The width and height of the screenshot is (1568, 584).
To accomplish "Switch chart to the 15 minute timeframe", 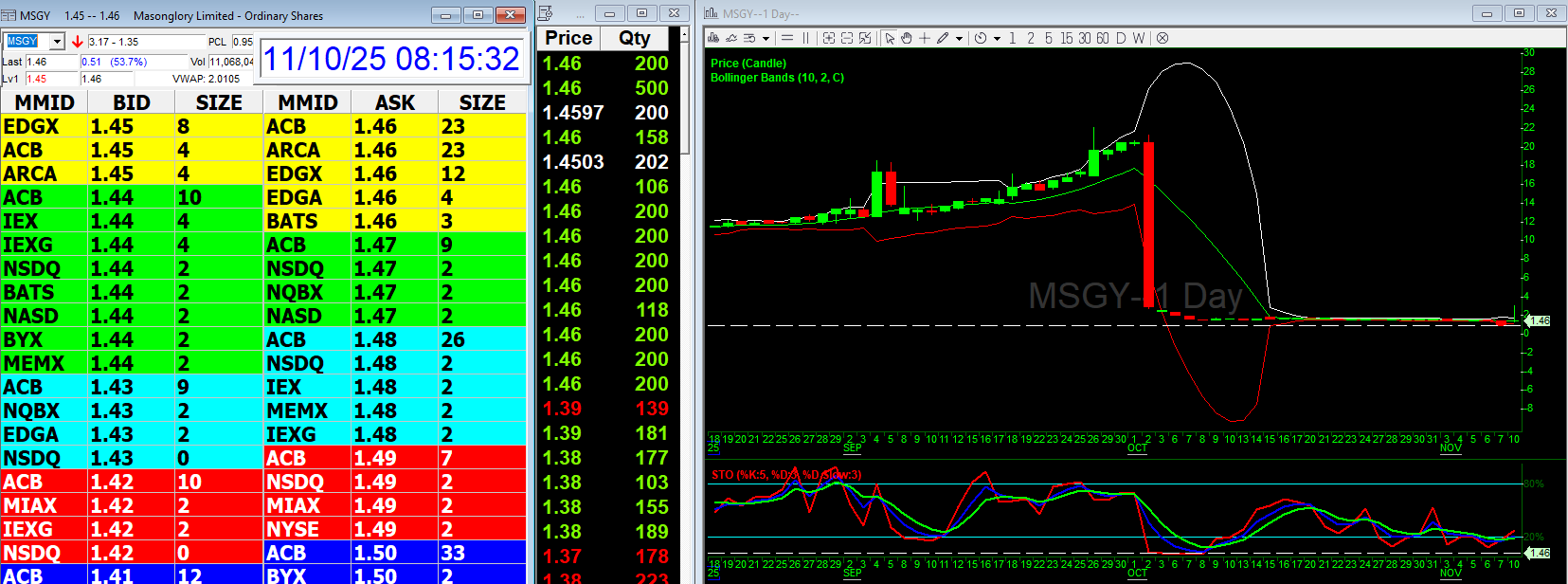I will coord(1067,38).
